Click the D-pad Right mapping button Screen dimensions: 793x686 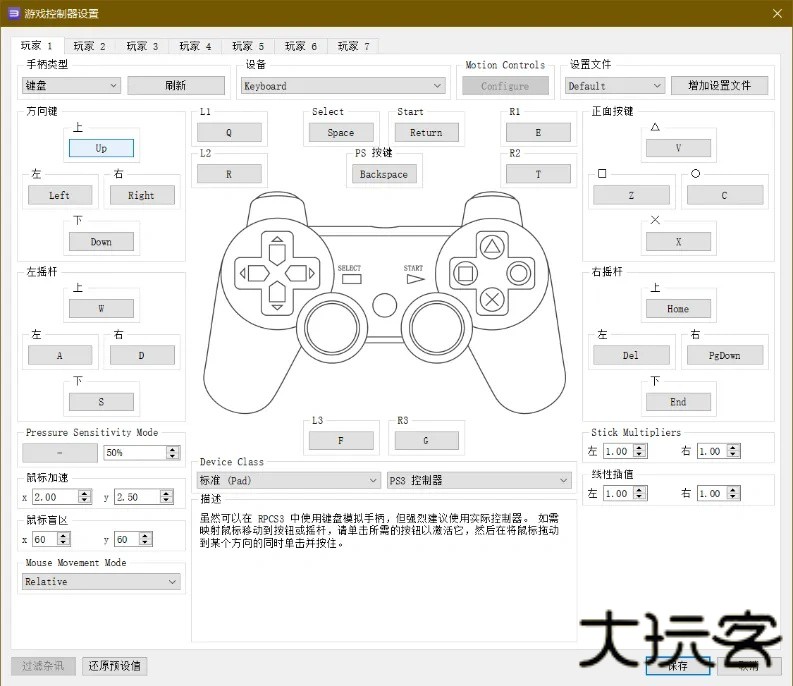(142, 195)
